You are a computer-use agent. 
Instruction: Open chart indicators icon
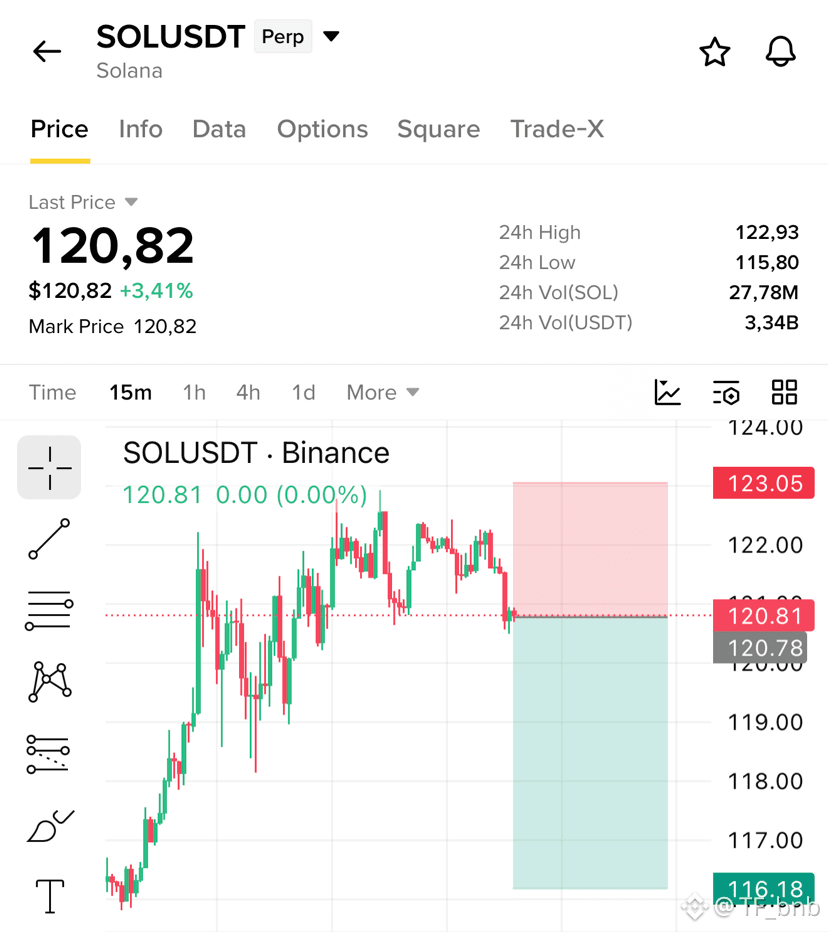[x=668, y=392]
